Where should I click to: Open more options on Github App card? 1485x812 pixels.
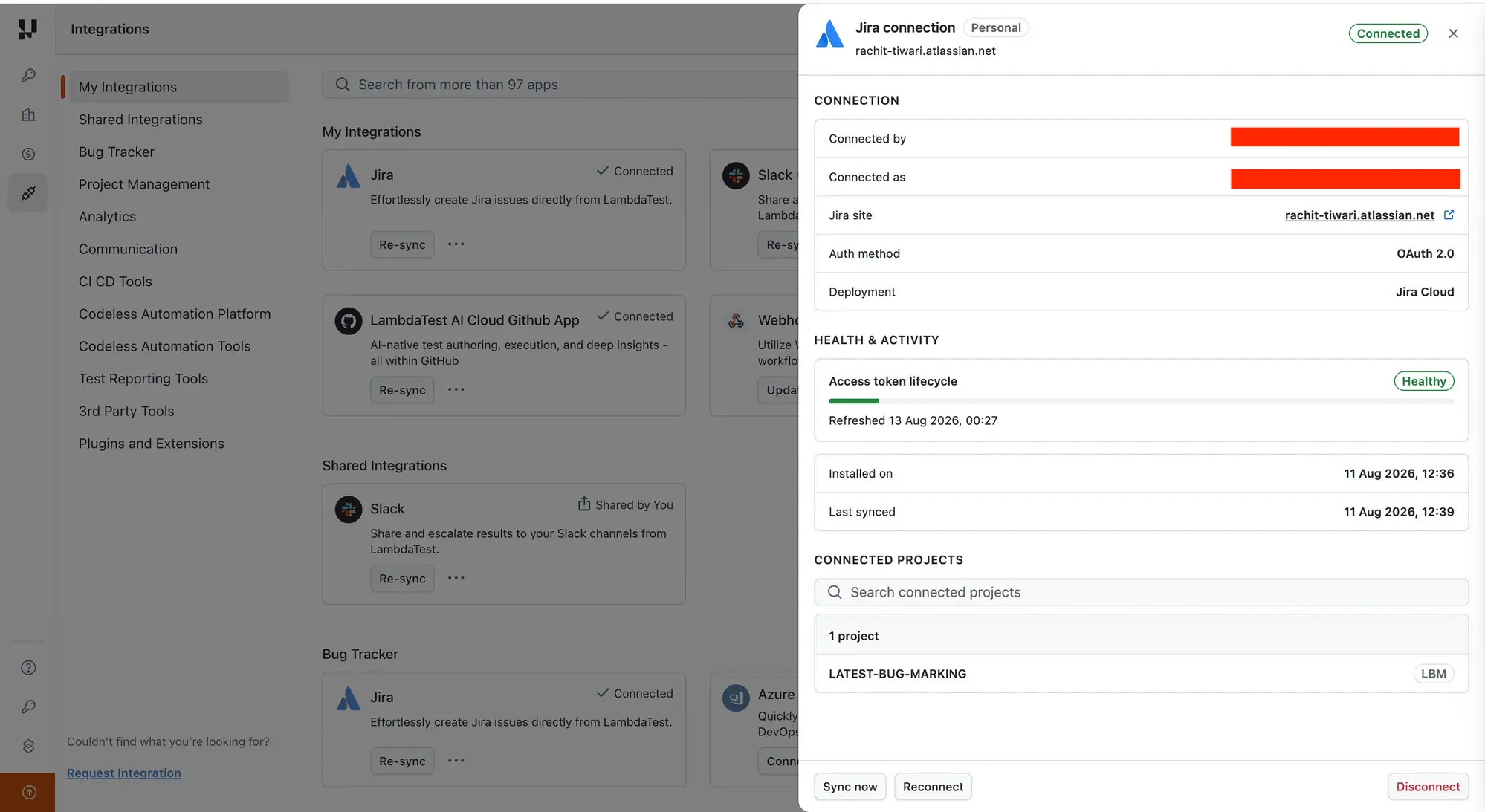(x=456, y=389)
